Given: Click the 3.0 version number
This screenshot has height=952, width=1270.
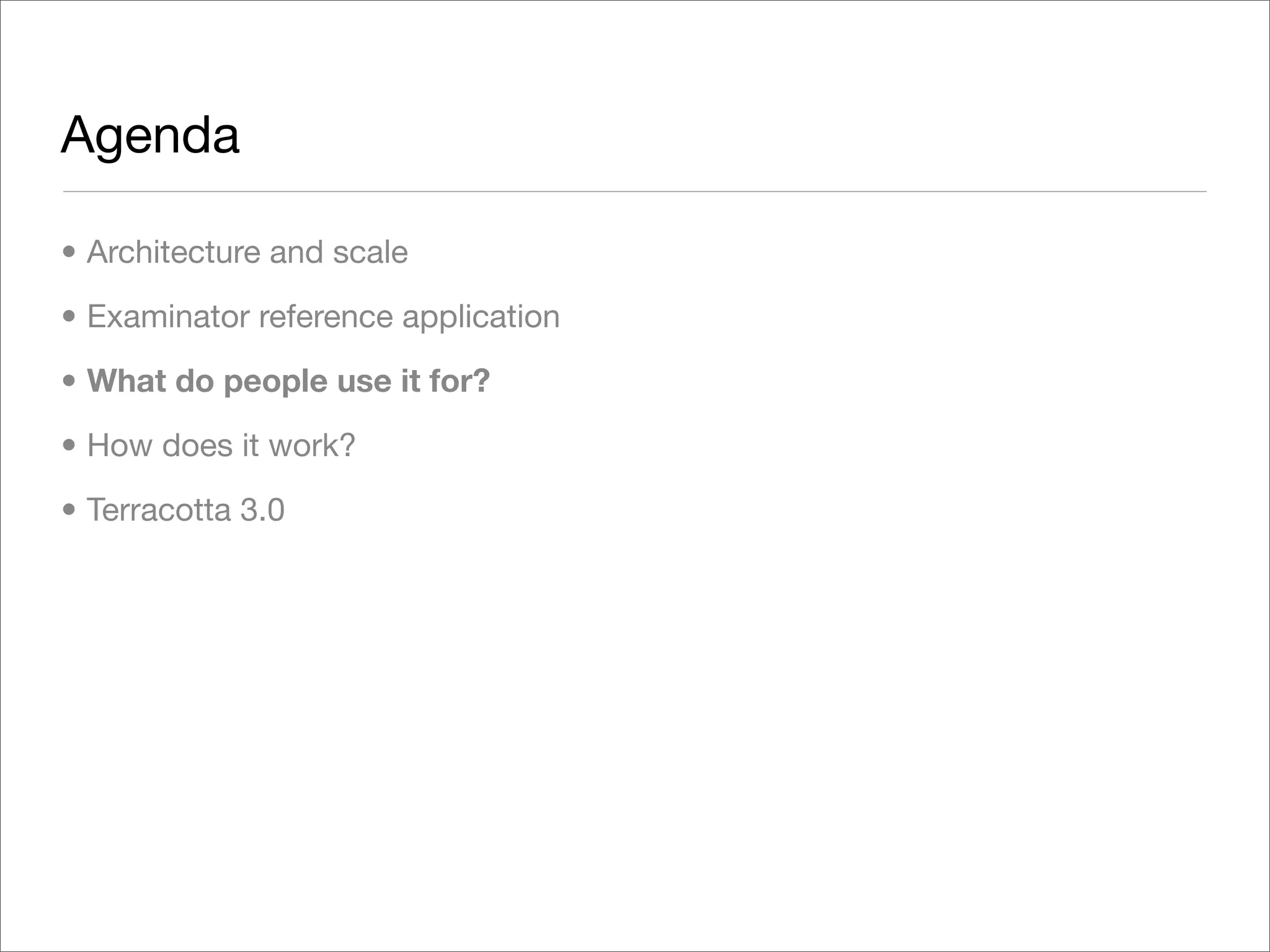Looking at the screenshot, I should pos(262,510).
